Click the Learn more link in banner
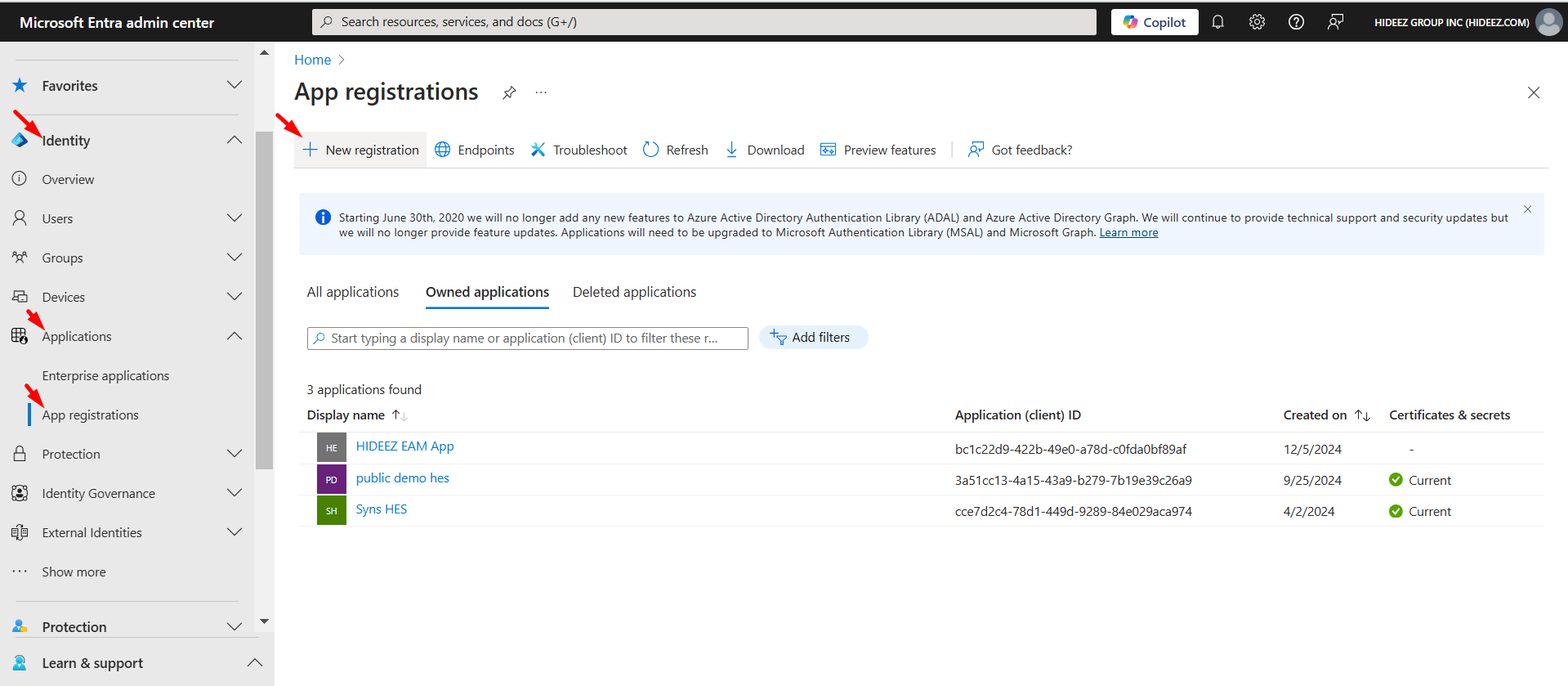The image size is (1568, 686). tap(1128, 233)
